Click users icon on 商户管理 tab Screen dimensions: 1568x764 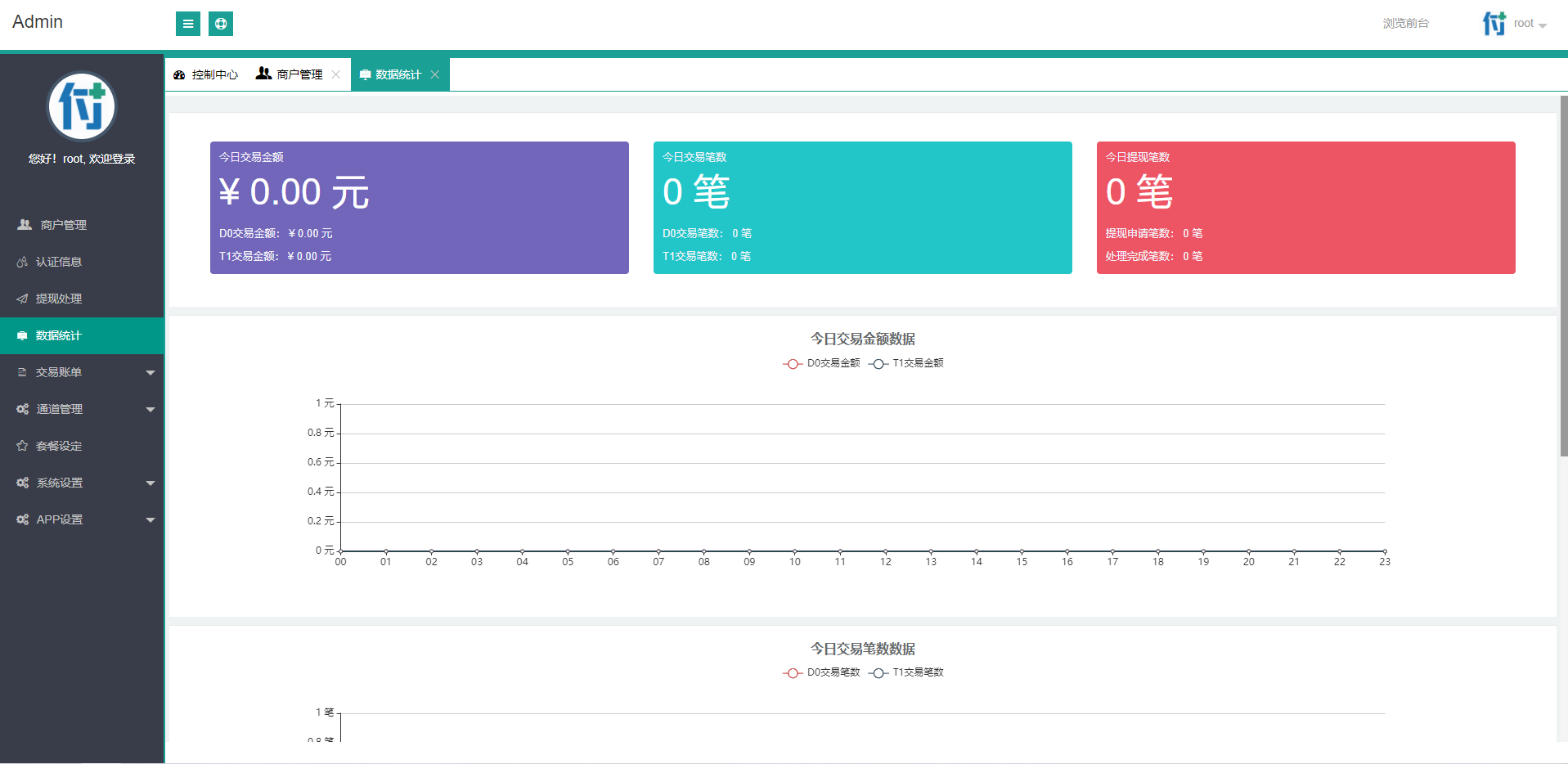tap(263, 74)
